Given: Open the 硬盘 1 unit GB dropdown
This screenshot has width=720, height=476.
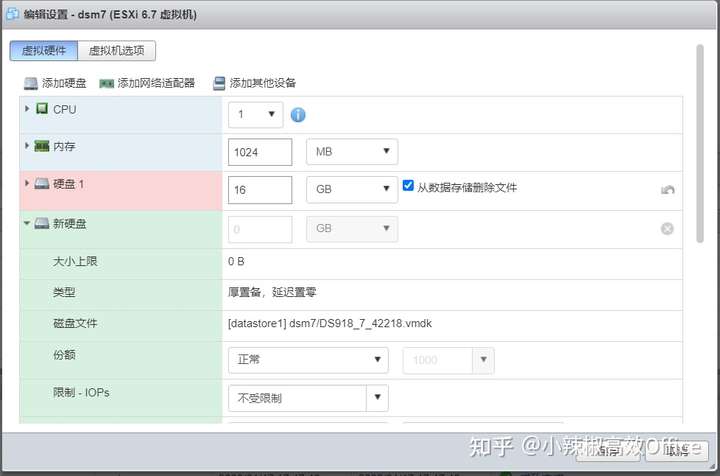Looking at the screenshot, I should pos(352,189).
